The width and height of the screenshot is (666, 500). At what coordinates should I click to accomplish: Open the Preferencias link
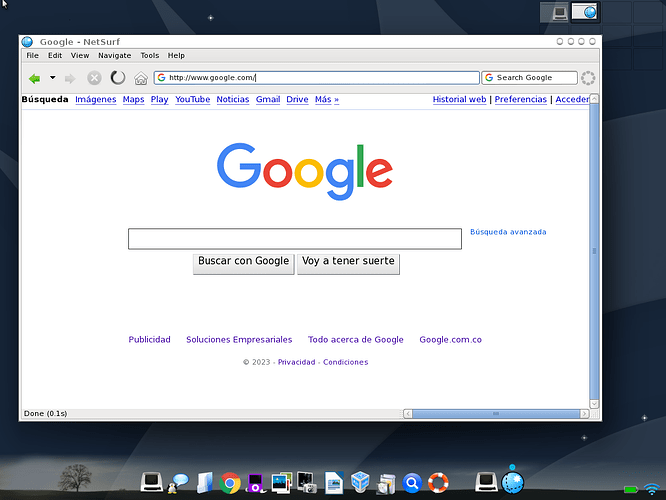tap(520, 99)
